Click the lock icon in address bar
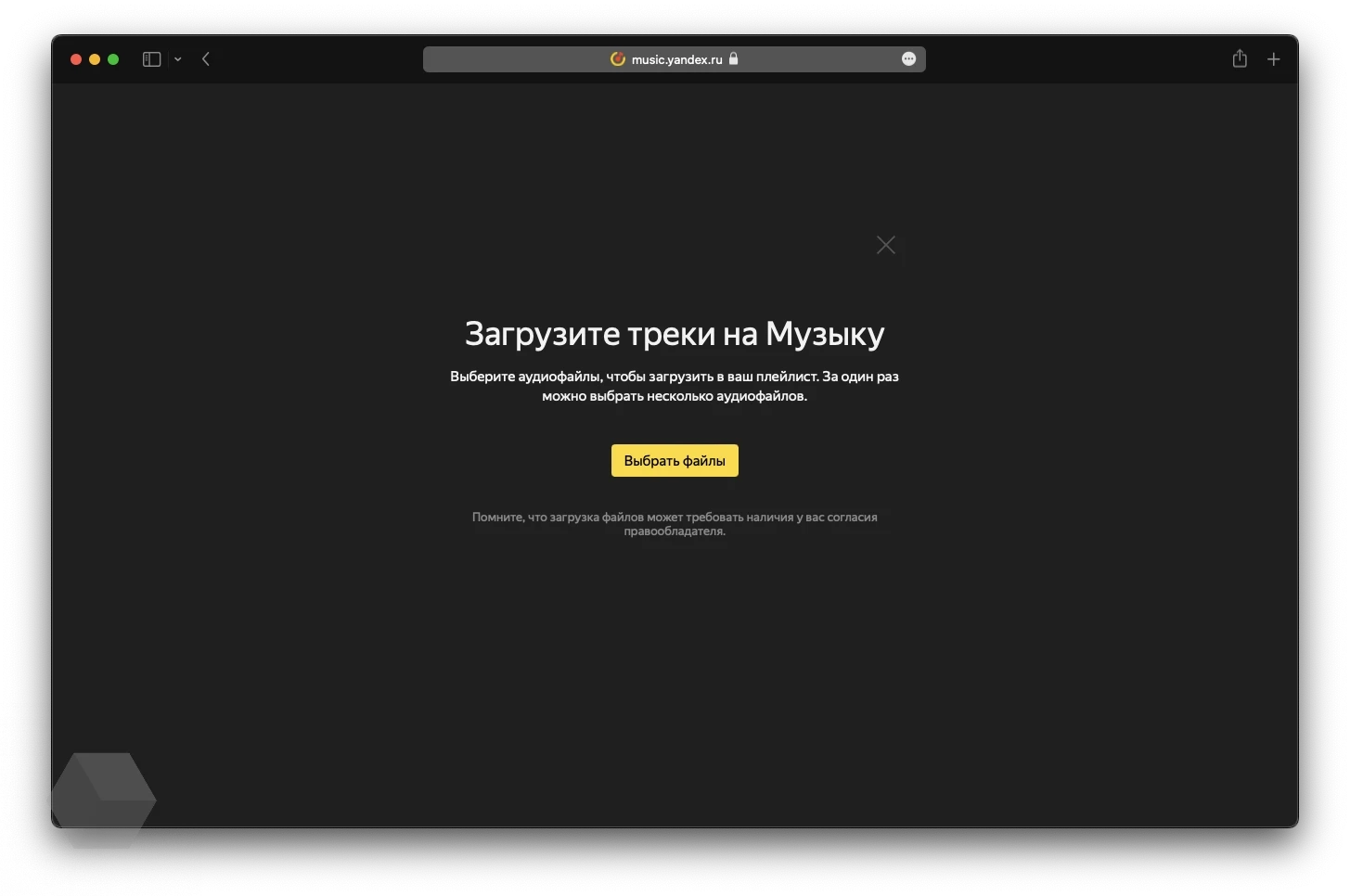1350x896 pixels. [x=734, y=58]
